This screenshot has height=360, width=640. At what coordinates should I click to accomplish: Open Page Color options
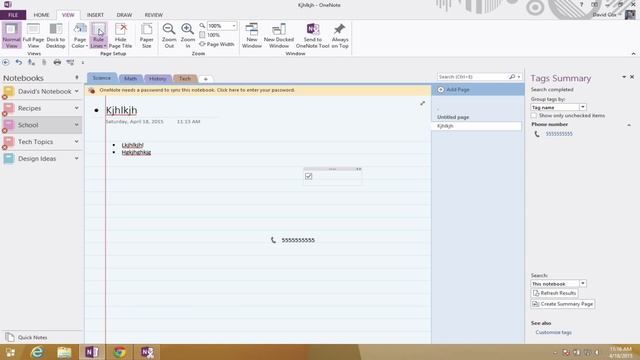(x=80, y=36)
